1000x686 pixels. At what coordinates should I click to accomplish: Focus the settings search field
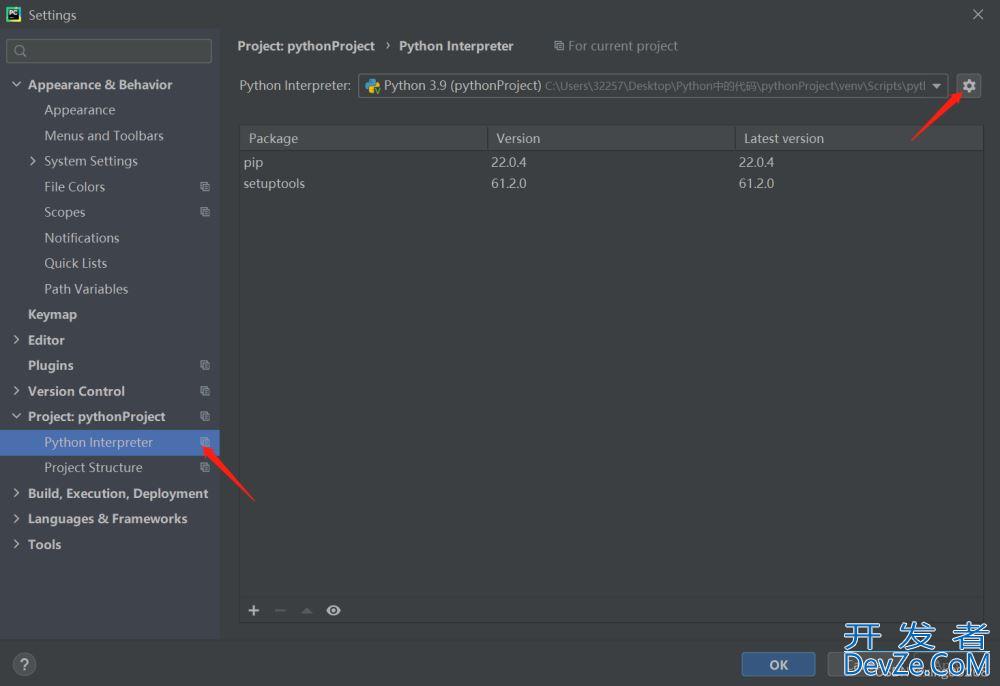(x=109, y=50)
